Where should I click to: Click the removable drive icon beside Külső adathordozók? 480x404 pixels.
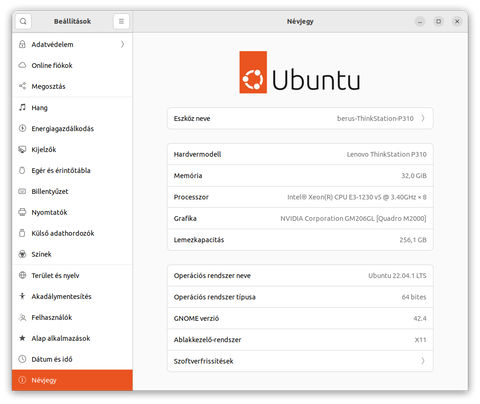click(22, 233)
